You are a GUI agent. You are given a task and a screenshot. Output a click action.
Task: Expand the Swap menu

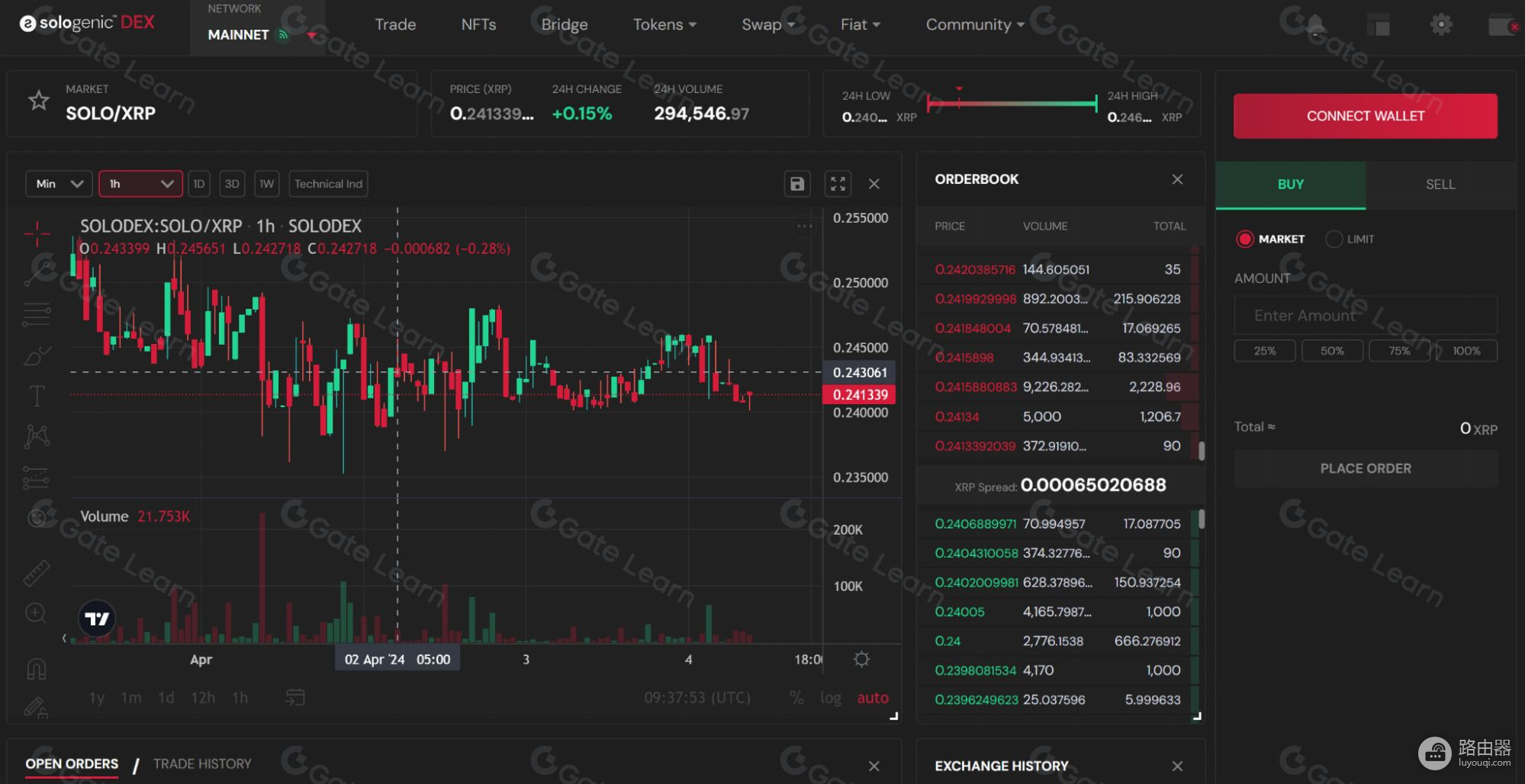pos(768,24)
